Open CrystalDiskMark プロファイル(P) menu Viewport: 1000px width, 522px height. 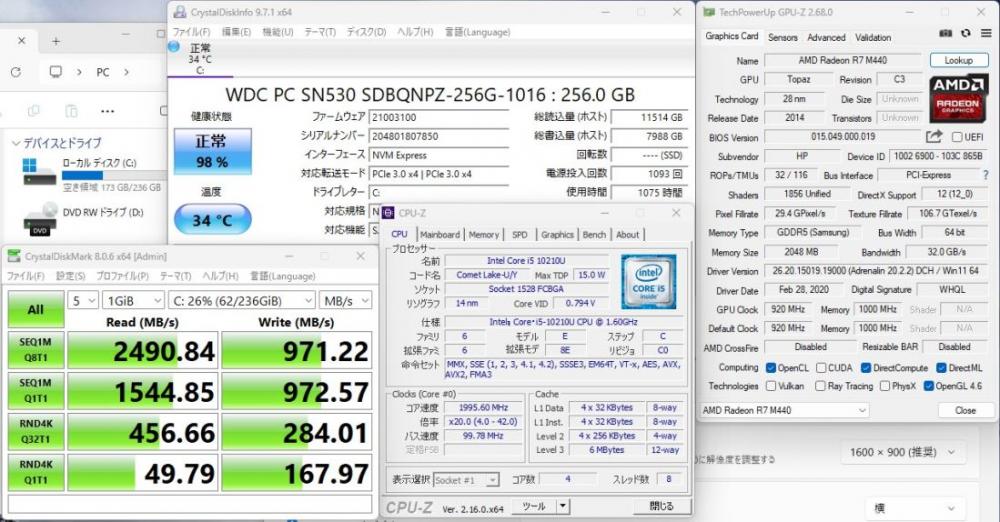122,276
